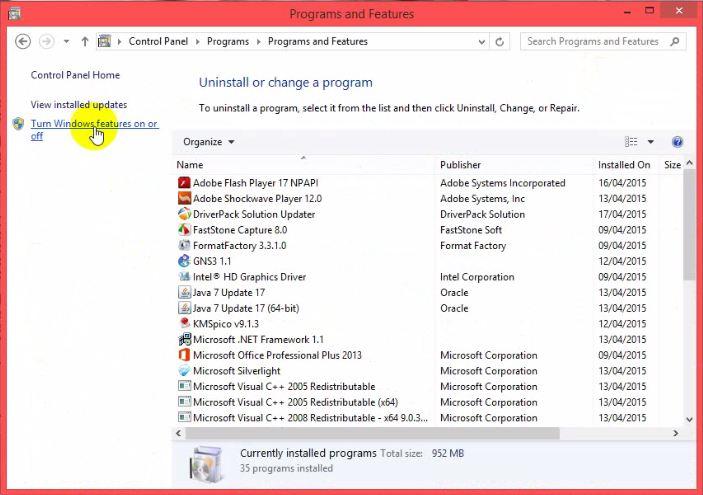Select FormatFactory 3.3.1.0 icon
Image resolution: width=703 pixels, height=495 pixels.
(184, 245)
